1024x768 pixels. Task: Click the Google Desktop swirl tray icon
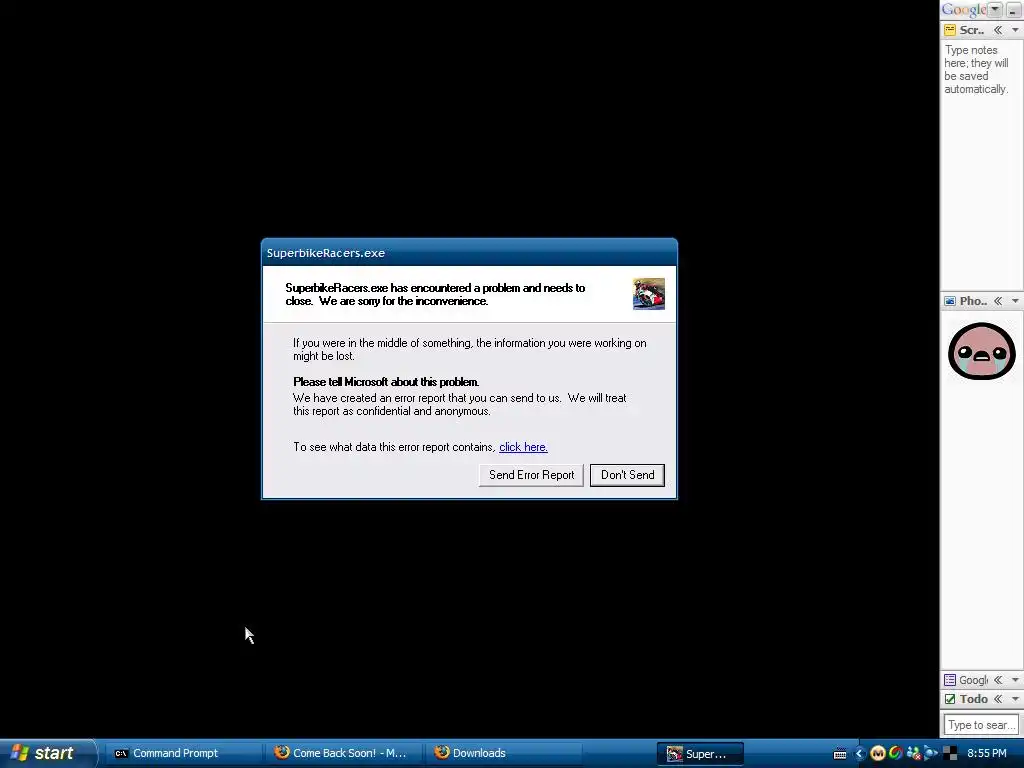(x=895, y=753)
